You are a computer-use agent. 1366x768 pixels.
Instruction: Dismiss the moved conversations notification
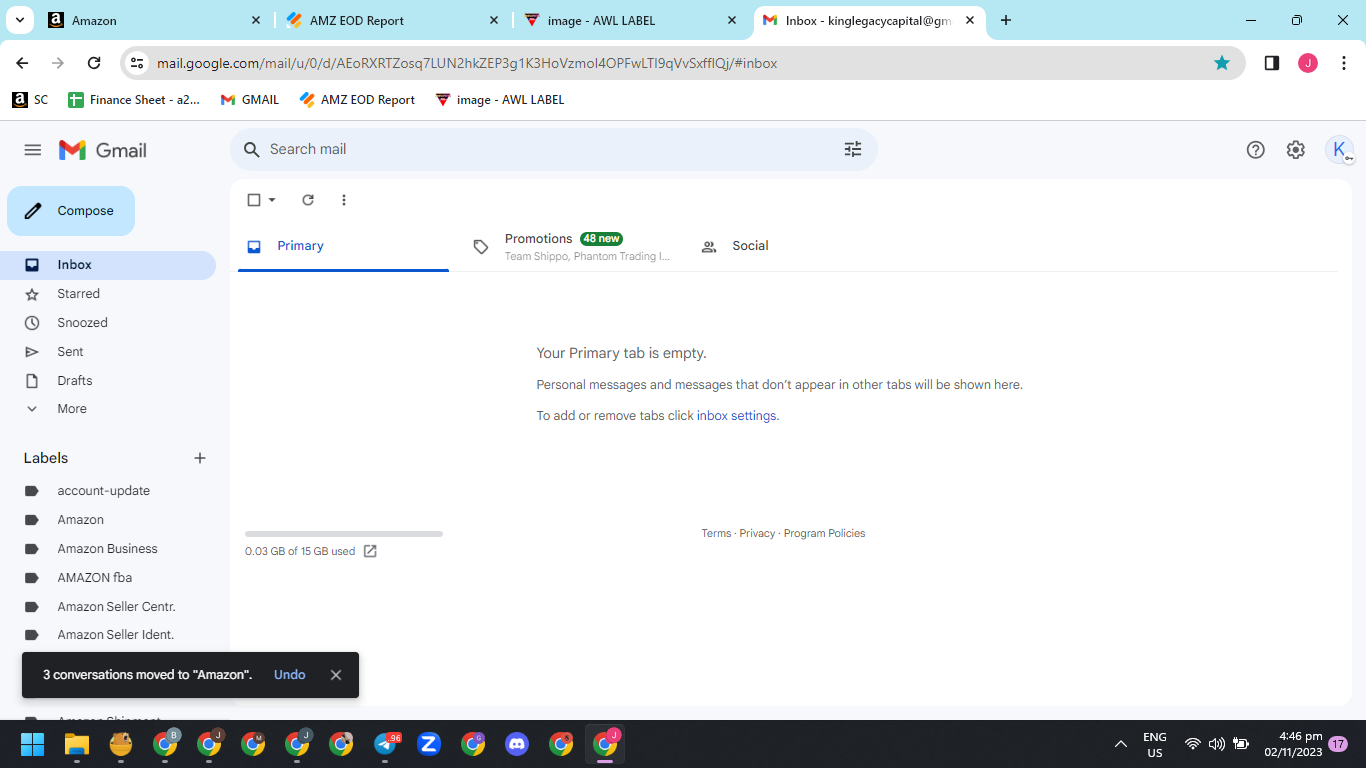pos(336,675)
